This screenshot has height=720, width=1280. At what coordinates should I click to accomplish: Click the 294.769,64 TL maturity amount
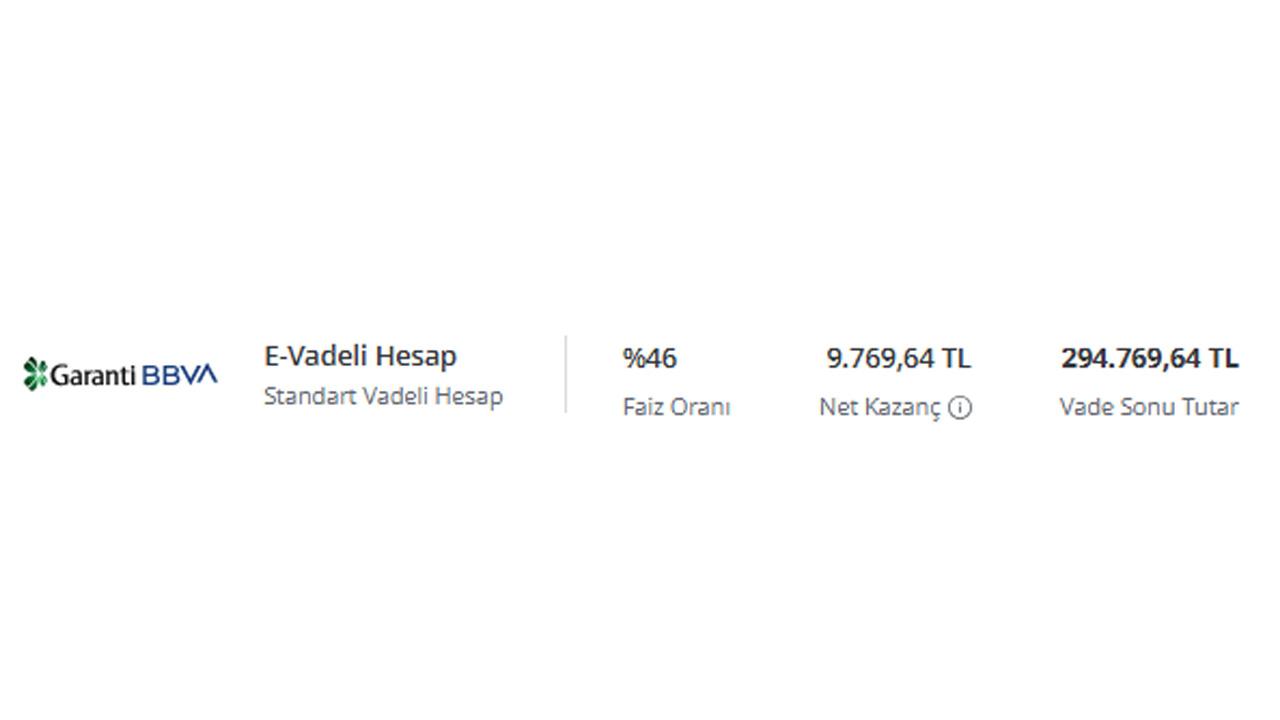coord(1150,358)
